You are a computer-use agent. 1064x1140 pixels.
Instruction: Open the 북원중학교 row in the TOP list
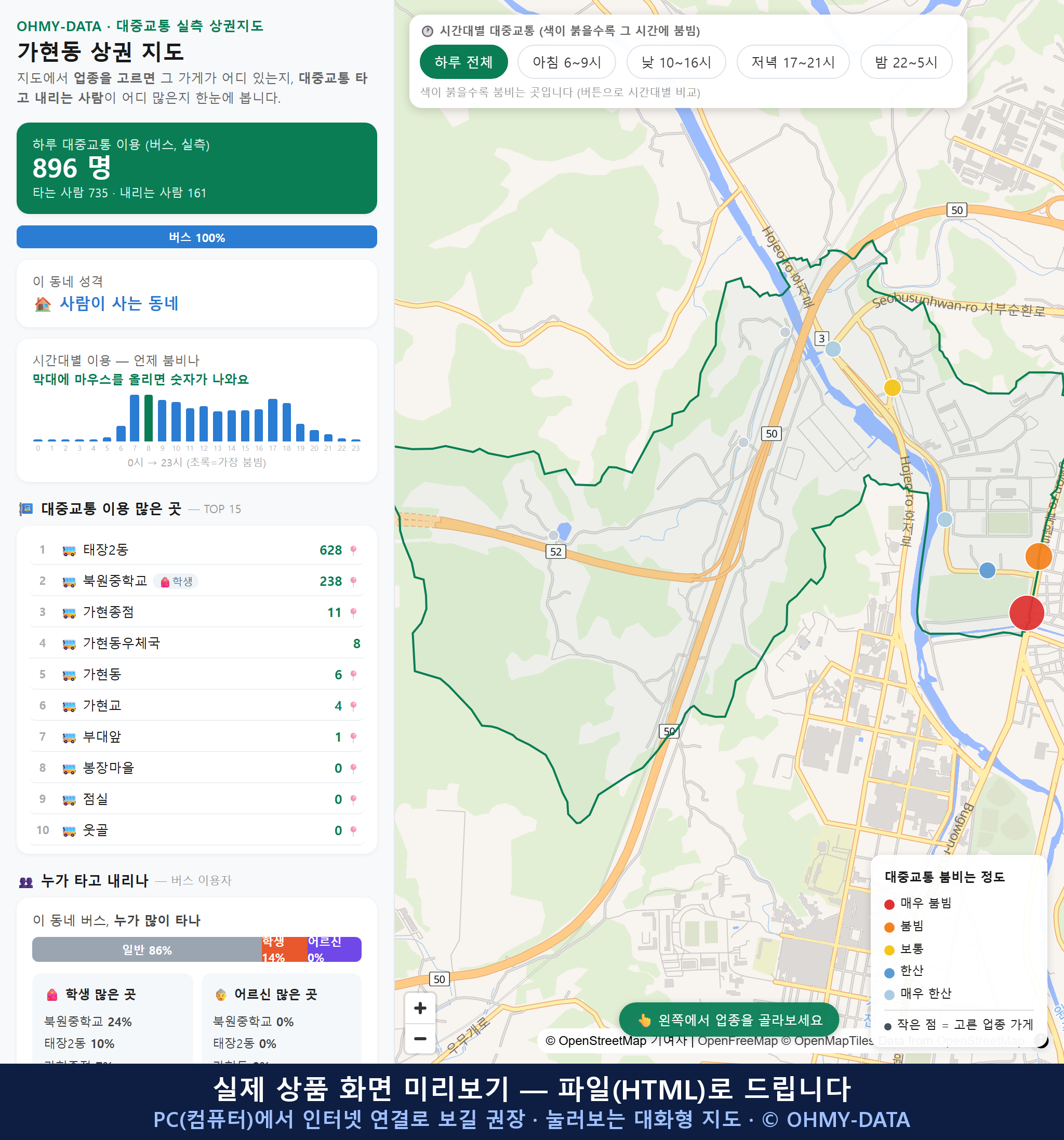[x=197, y=581]
